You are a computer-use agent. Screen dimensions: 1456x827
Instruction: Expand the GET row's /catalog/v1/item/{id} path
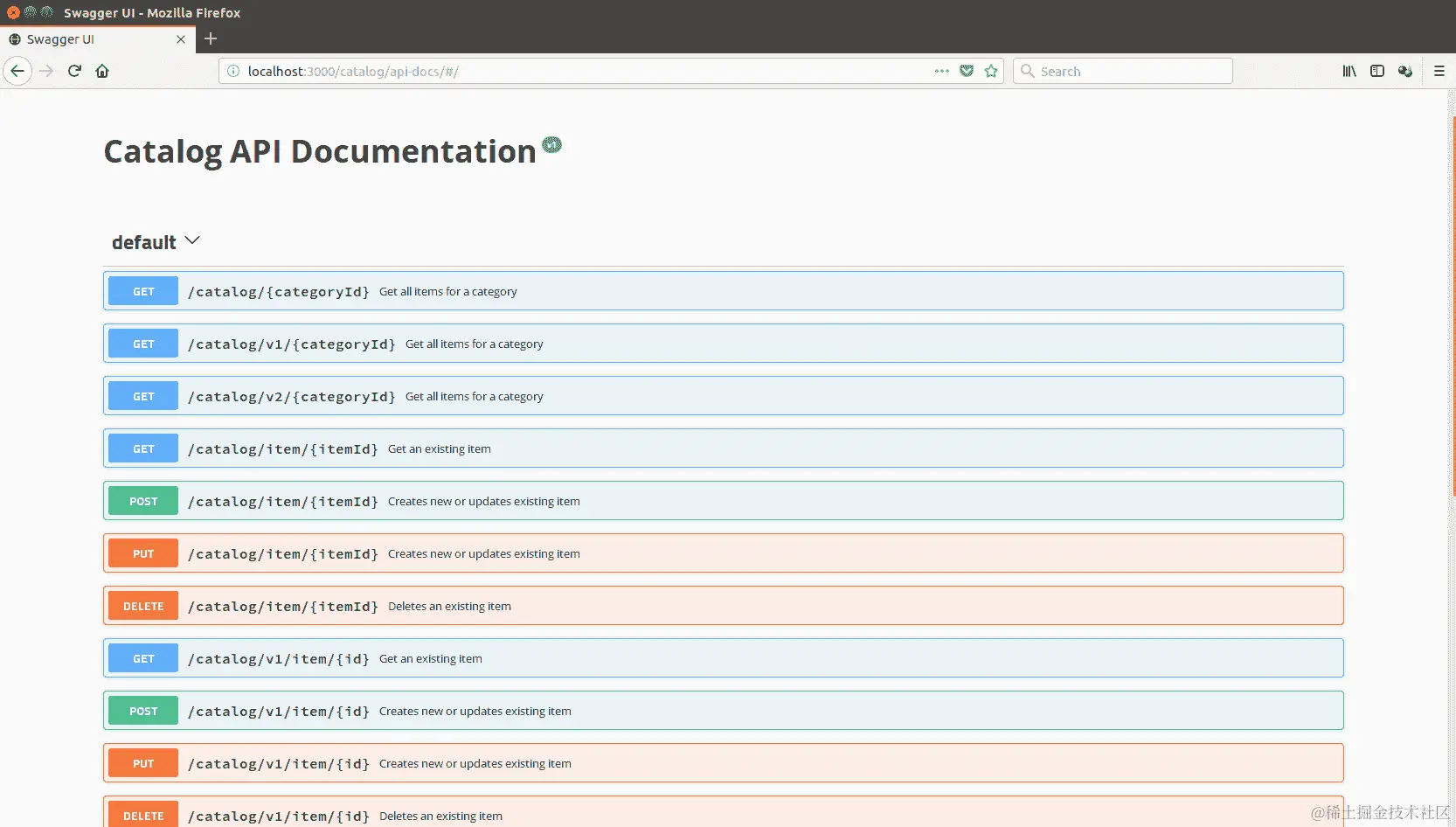pyautogui.click(x=279, y=659)
